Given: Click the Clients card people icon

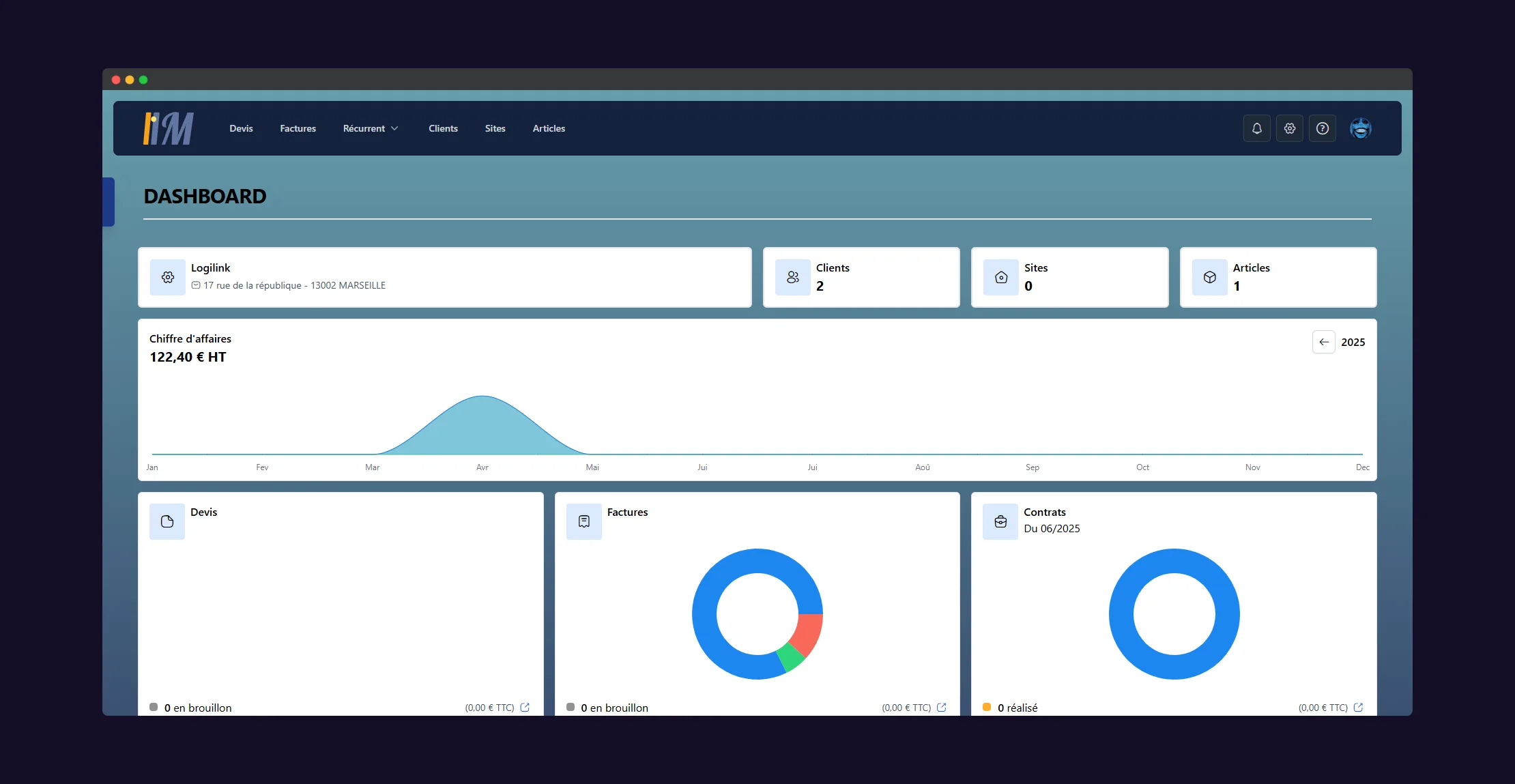Looking at the screenshot, I should point(792,277).
